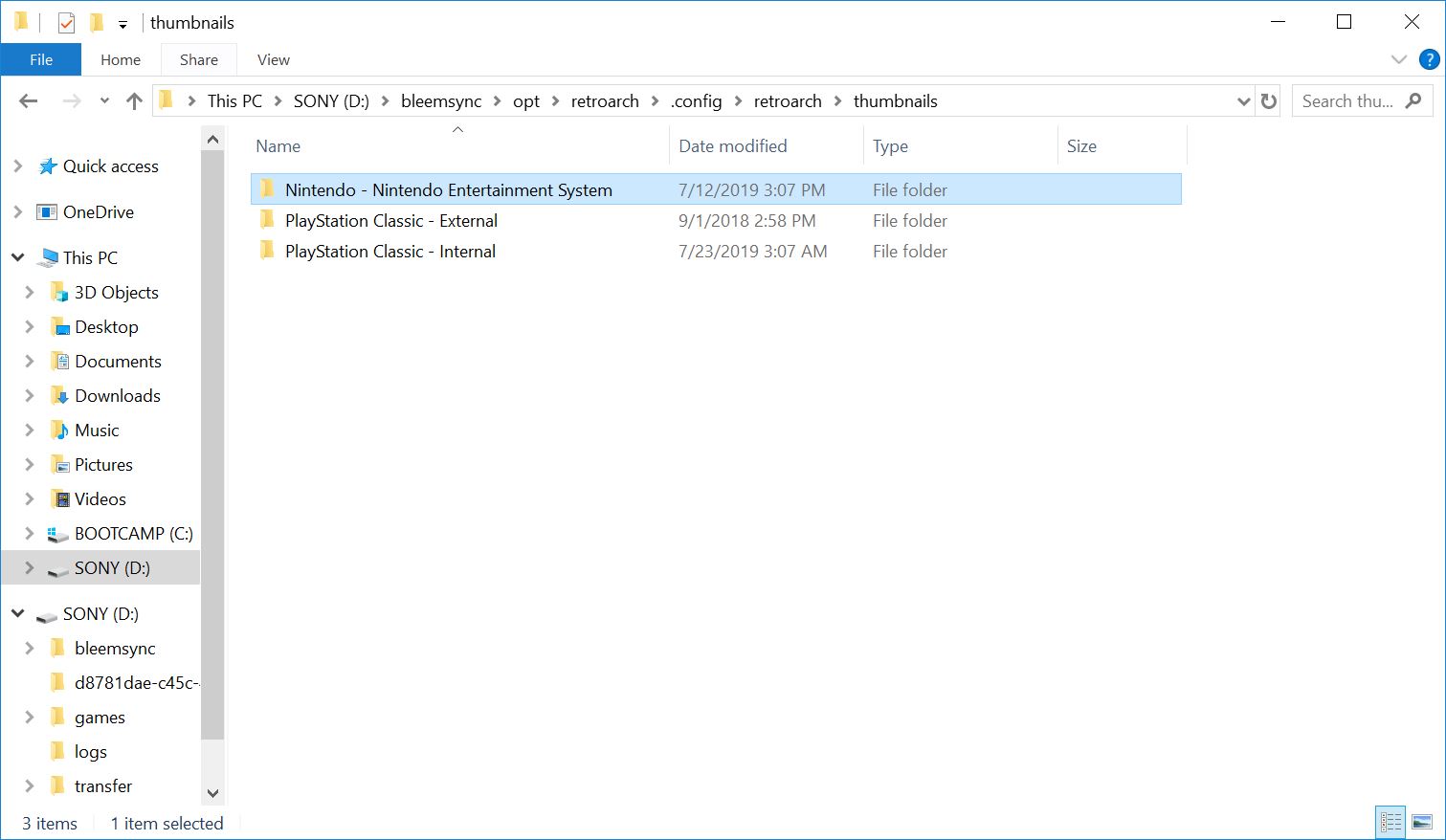The width and height of the screenshot is (1446, 840).
Task: Click the Pictures folder icon
Action: [x=59, y=465]
